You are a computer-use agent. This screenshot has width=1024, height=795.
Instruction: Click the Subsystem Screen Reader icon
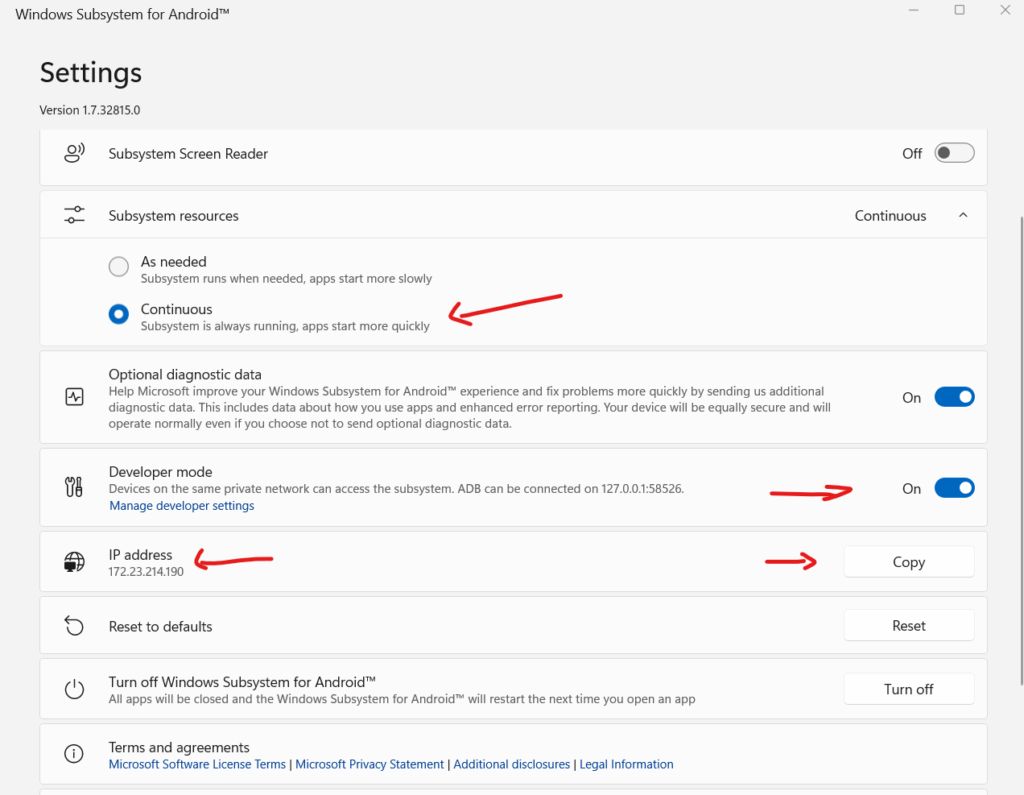click(x=74, y=154)
